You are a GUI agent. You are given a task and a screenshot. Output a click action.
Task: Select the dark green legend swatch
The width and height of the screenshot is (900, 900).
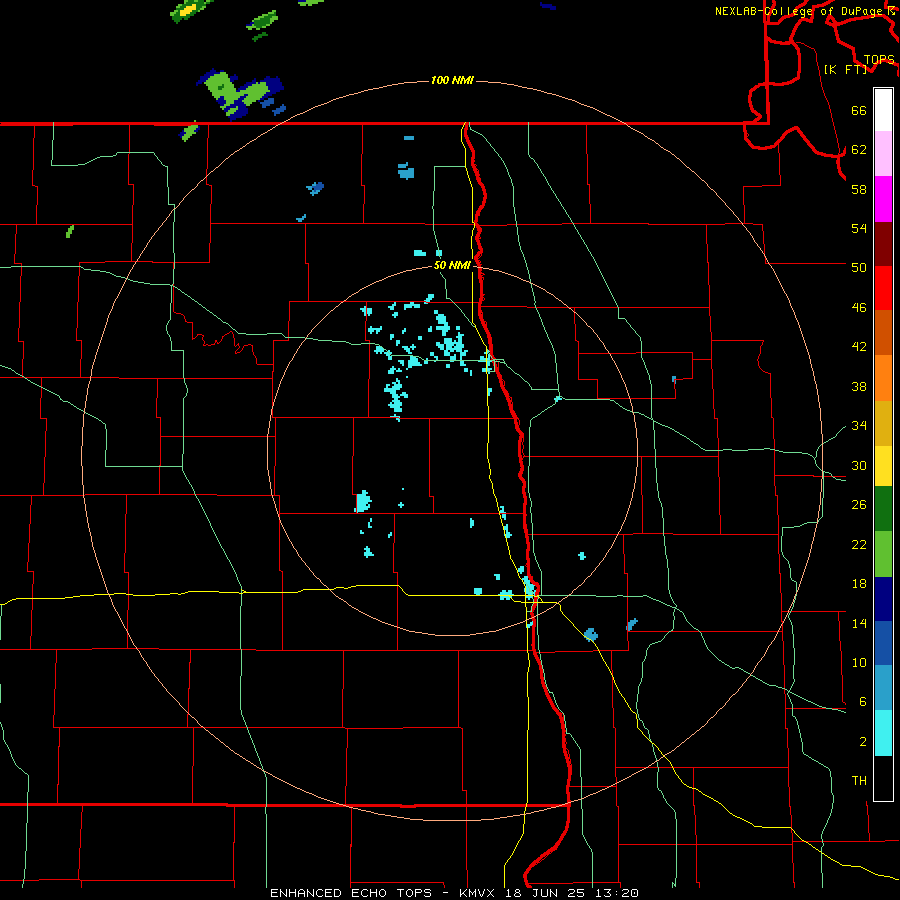pyautogui.click(x=883, y=509)
